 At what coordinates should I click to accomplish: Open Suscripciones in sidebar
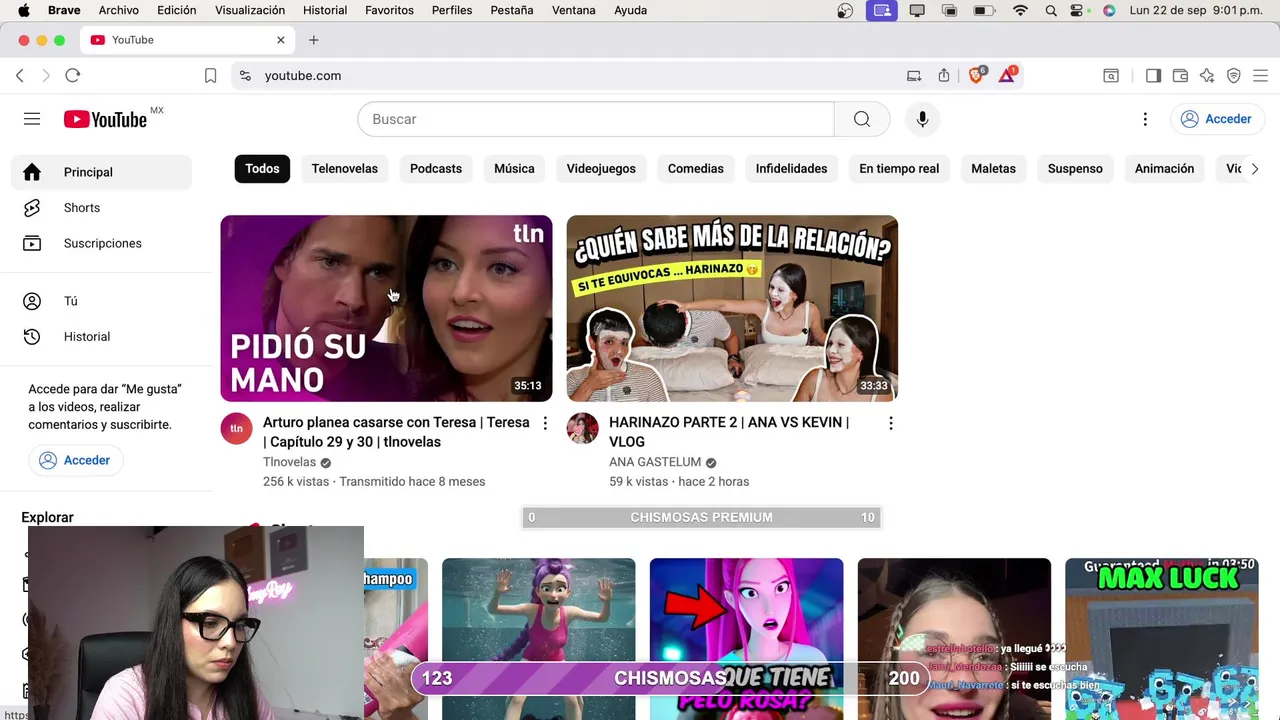(x=101, y=243)
